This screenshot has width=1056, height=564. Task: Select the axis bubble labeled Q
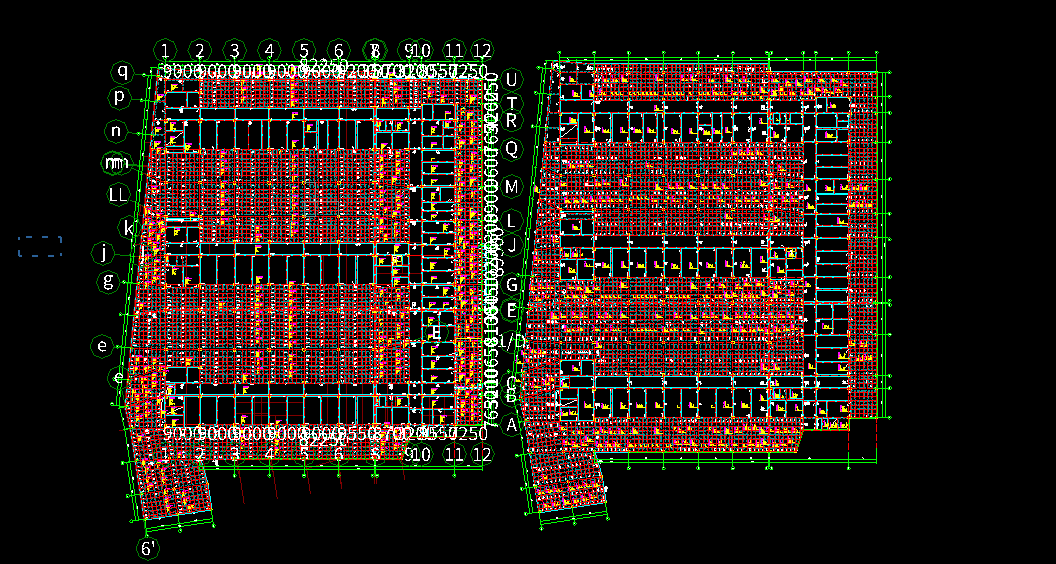[x=511, y=149]
